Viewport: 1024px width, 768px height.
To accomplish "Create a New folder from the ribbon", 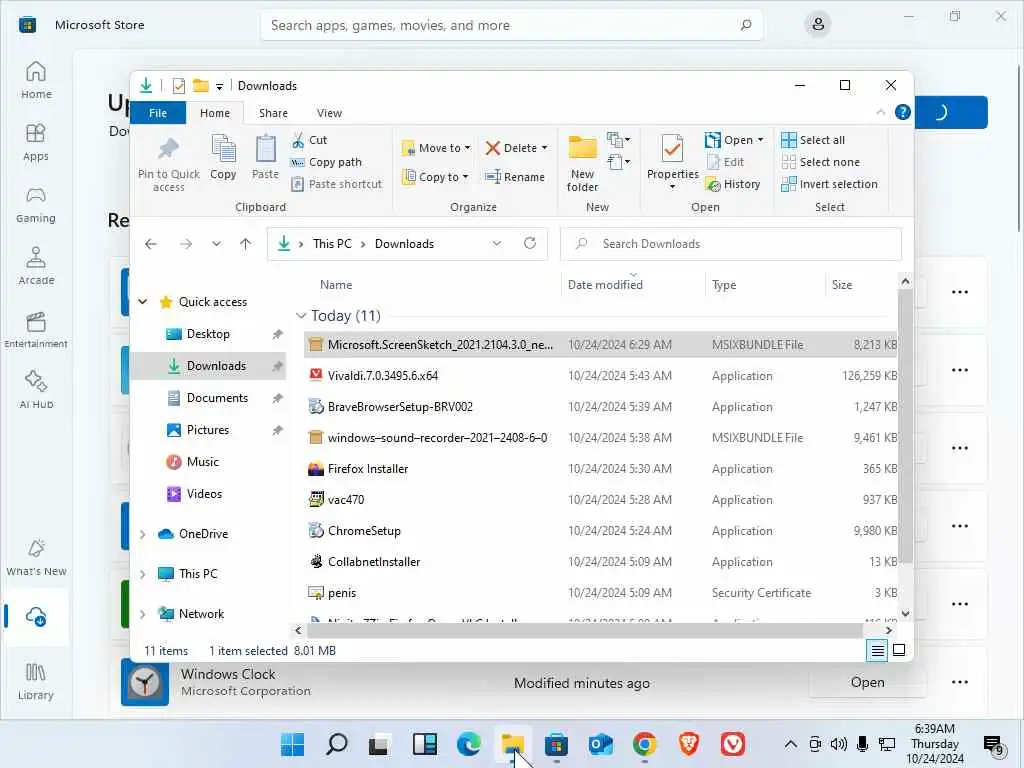I will click(x=583, y=163).
